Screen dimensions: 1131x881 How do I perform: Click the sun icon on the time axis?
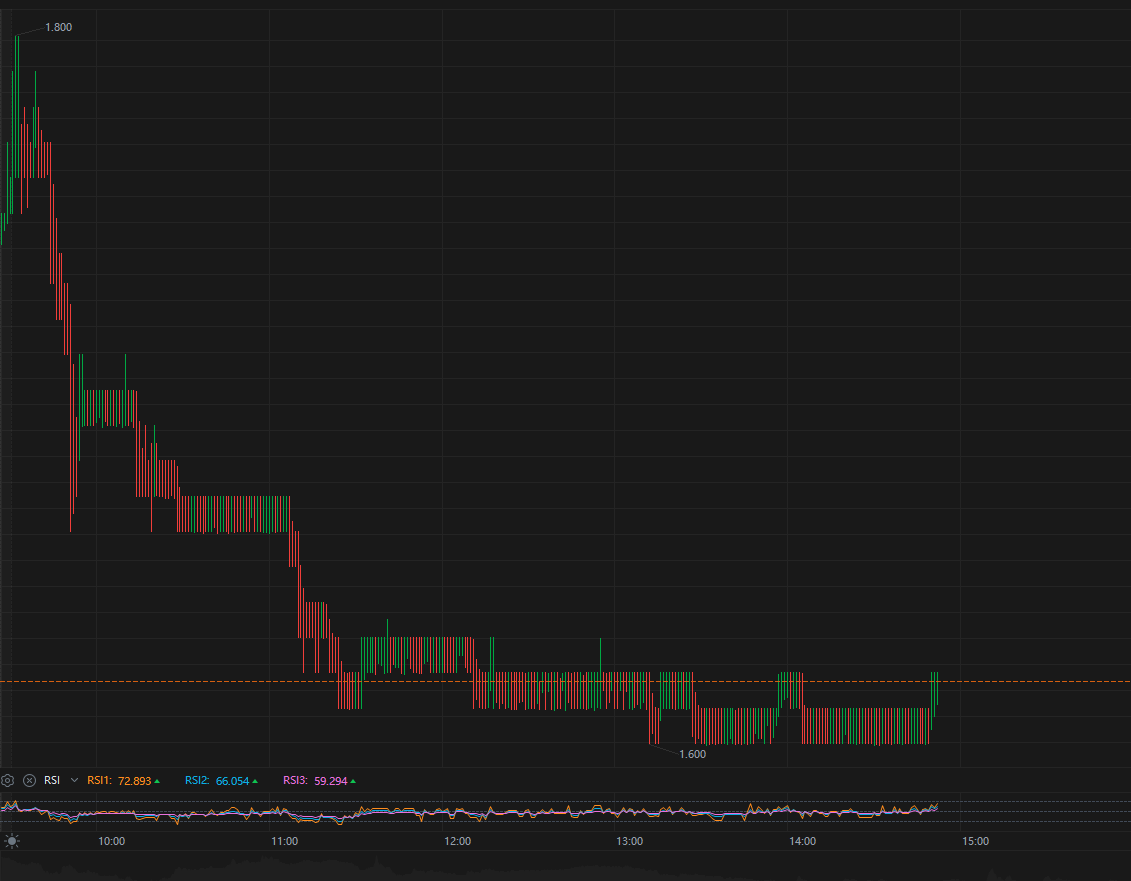pos(12,841)
